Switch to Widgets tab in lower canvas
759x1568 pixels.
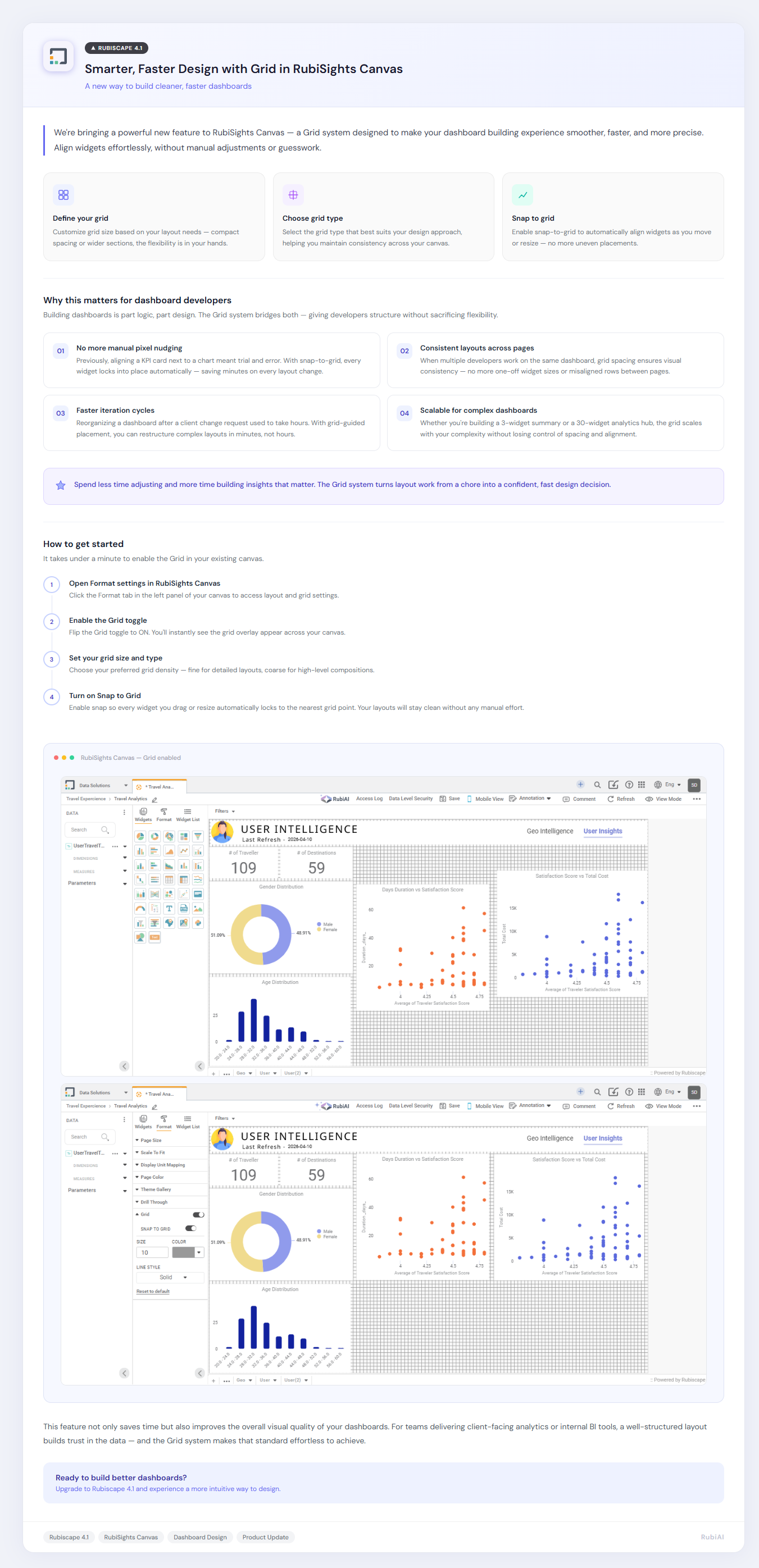143,1123
